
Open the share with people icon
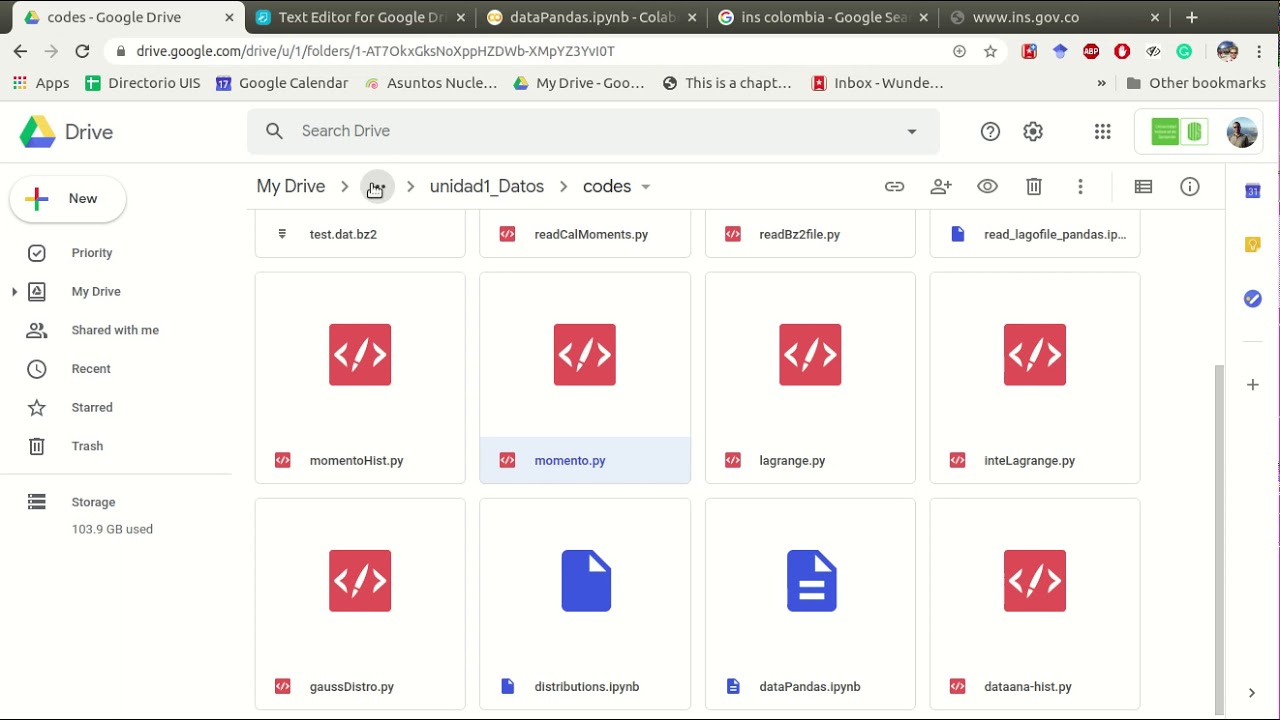click(x=940, y=186)
